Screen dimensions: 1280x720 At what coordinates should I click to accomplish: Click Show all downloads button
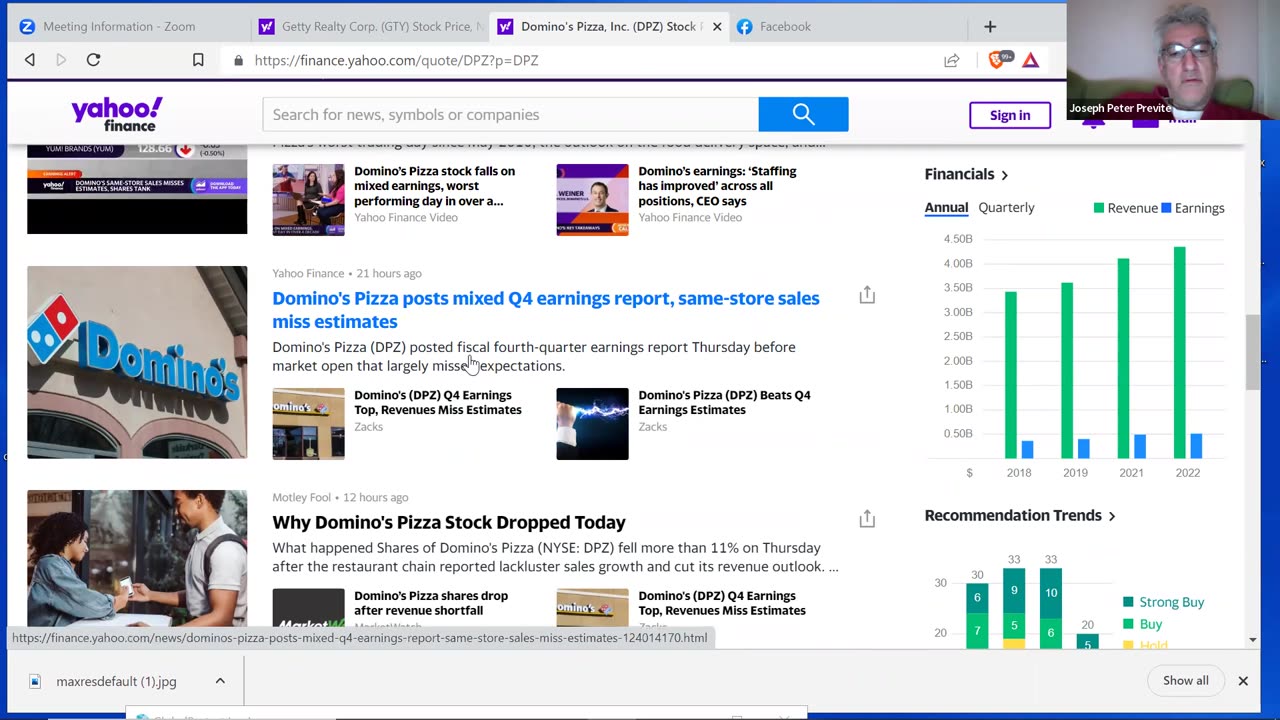point(1185,681)
